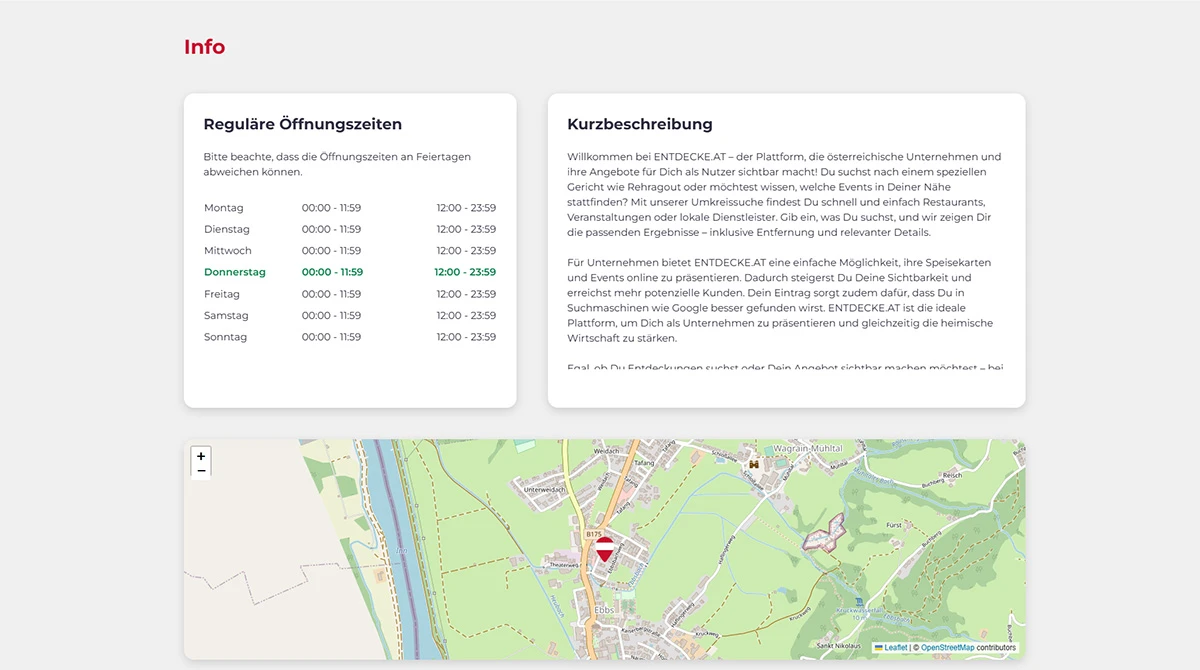Viewport: 1200px width, 670px height.
Task: Click the Ebbs town label on map
Action: click(604, 609)
